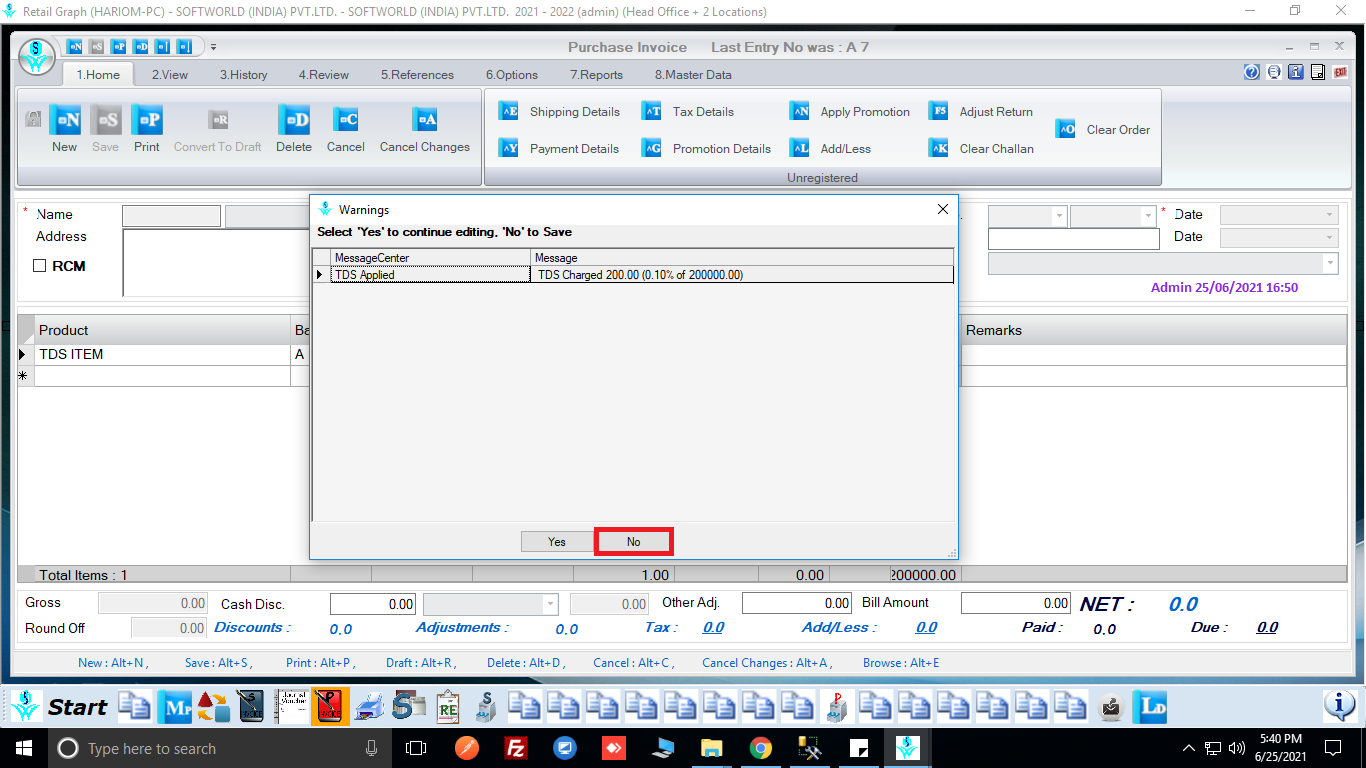Click Yes to continue editing
Screen dimensions: 1366x768
[557, 542]
